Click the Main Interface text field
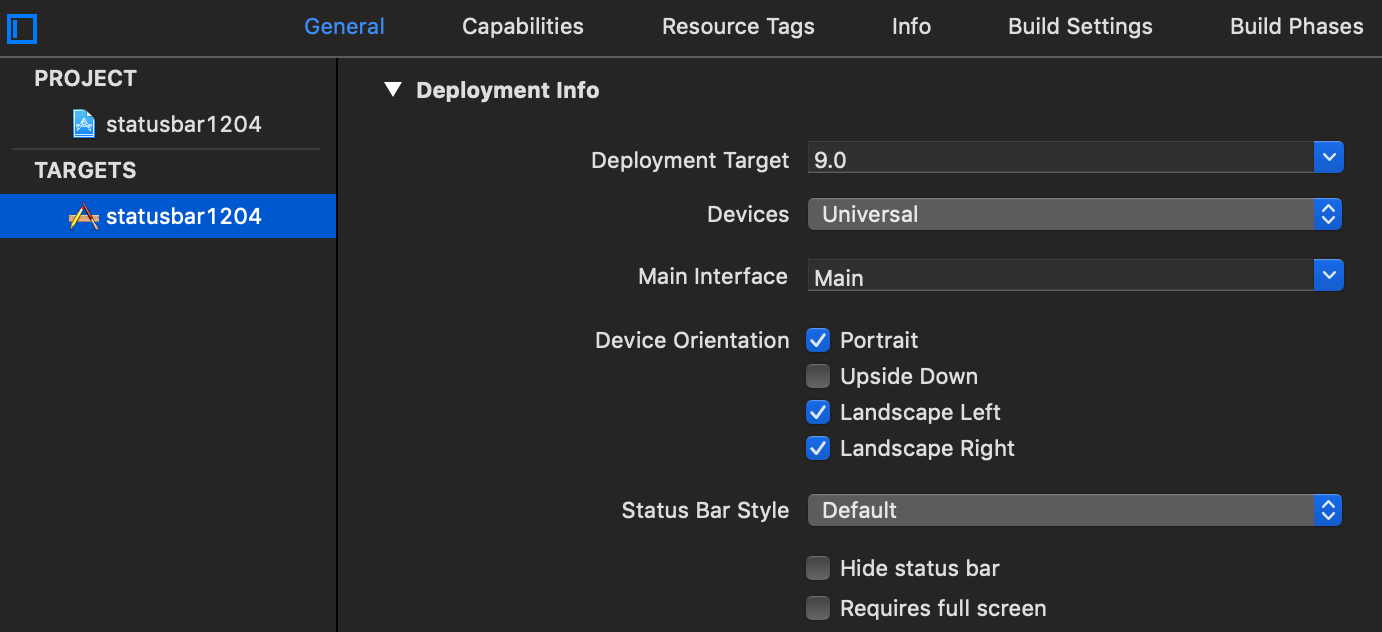Image resolution: width=1382 pixels, height=632 pixels. pyautogui.click(x=1060, y=276)
